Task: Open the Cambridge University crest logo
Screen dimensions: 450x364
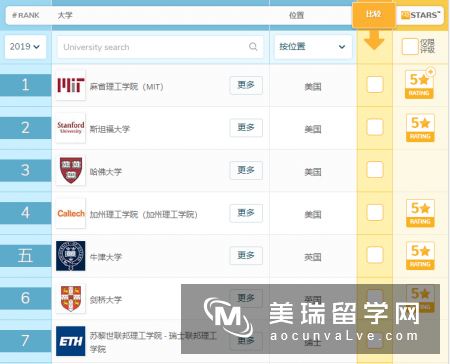Action: click(x=71, y=298)
